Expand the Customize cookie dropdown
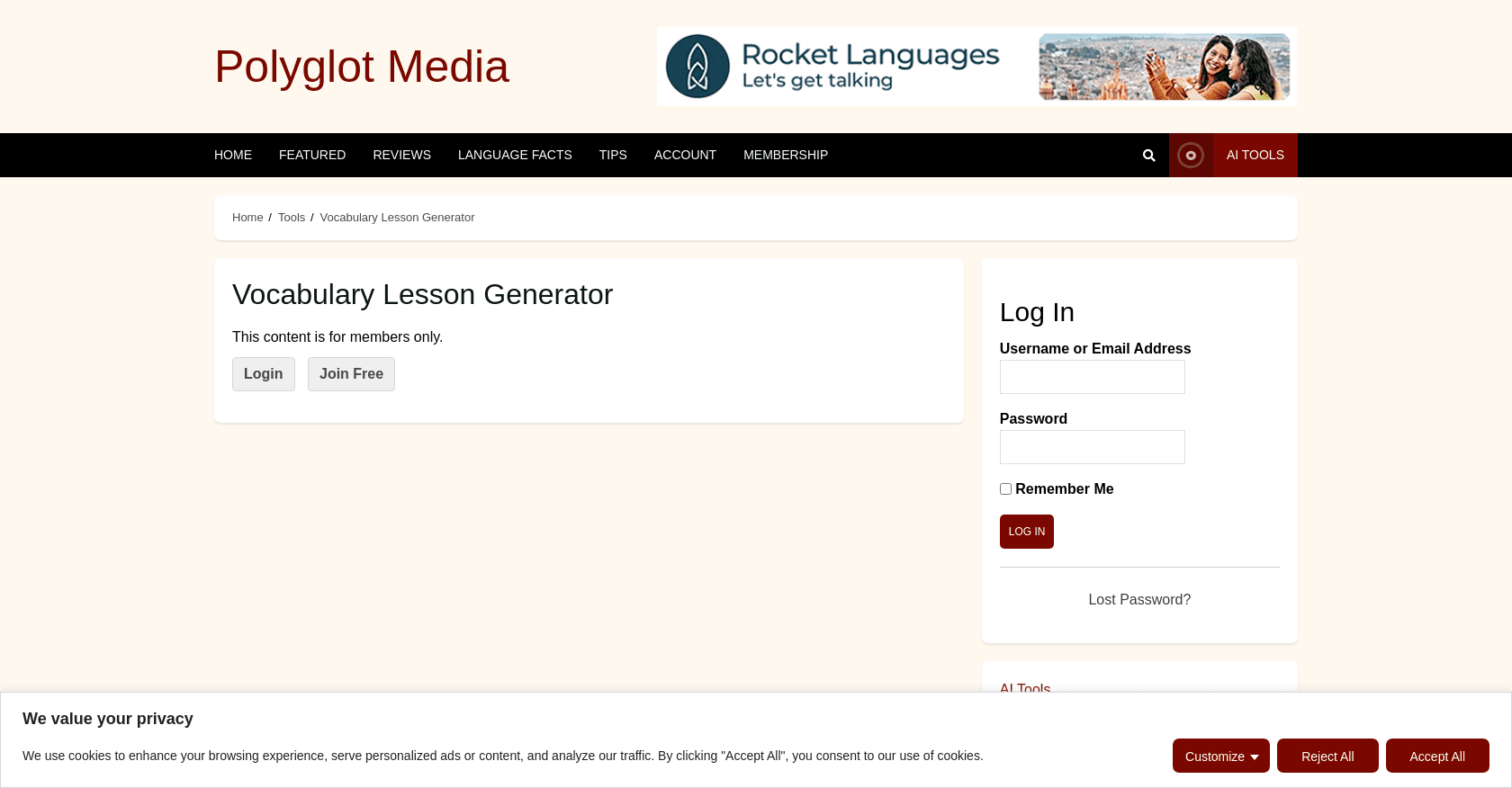Image resolution: width=1512 pixels, height=788 pixels. (x=1220, y=757)
